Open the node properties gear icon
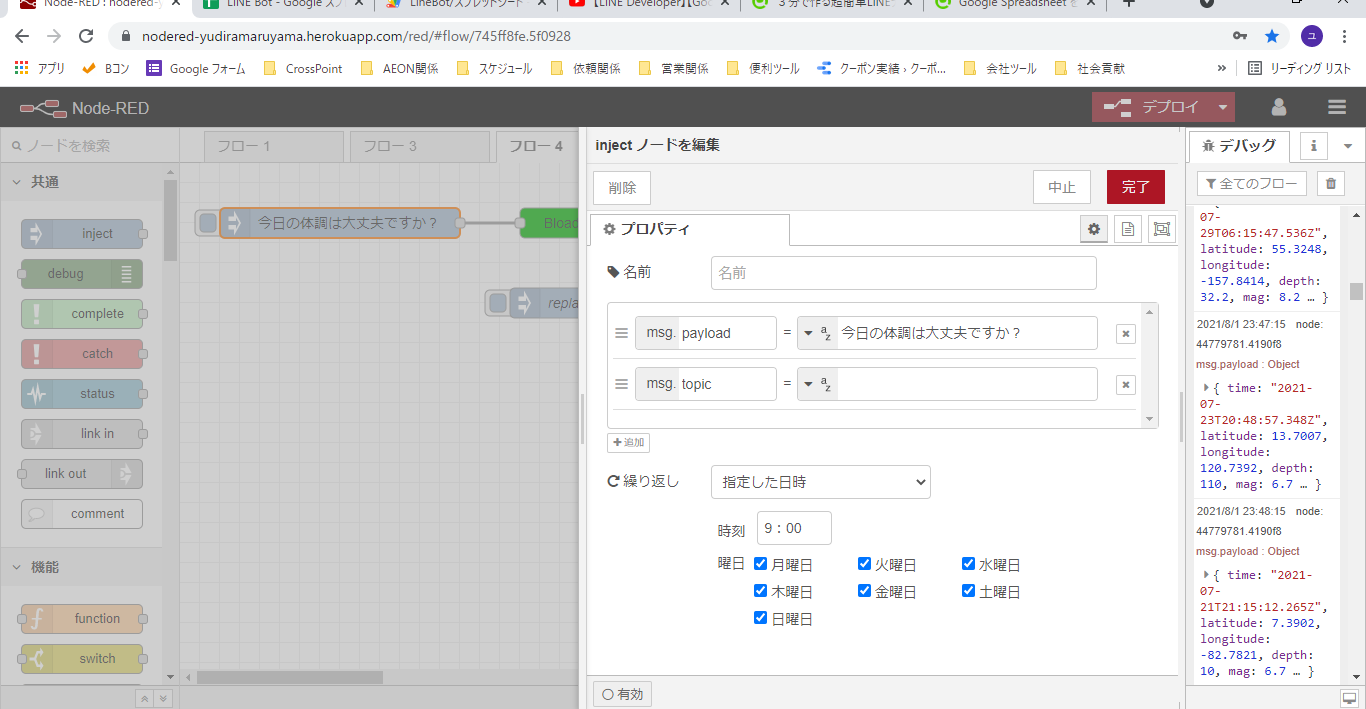The width and height of the screenshot is (1366, 709). [x=1094, y=229]
